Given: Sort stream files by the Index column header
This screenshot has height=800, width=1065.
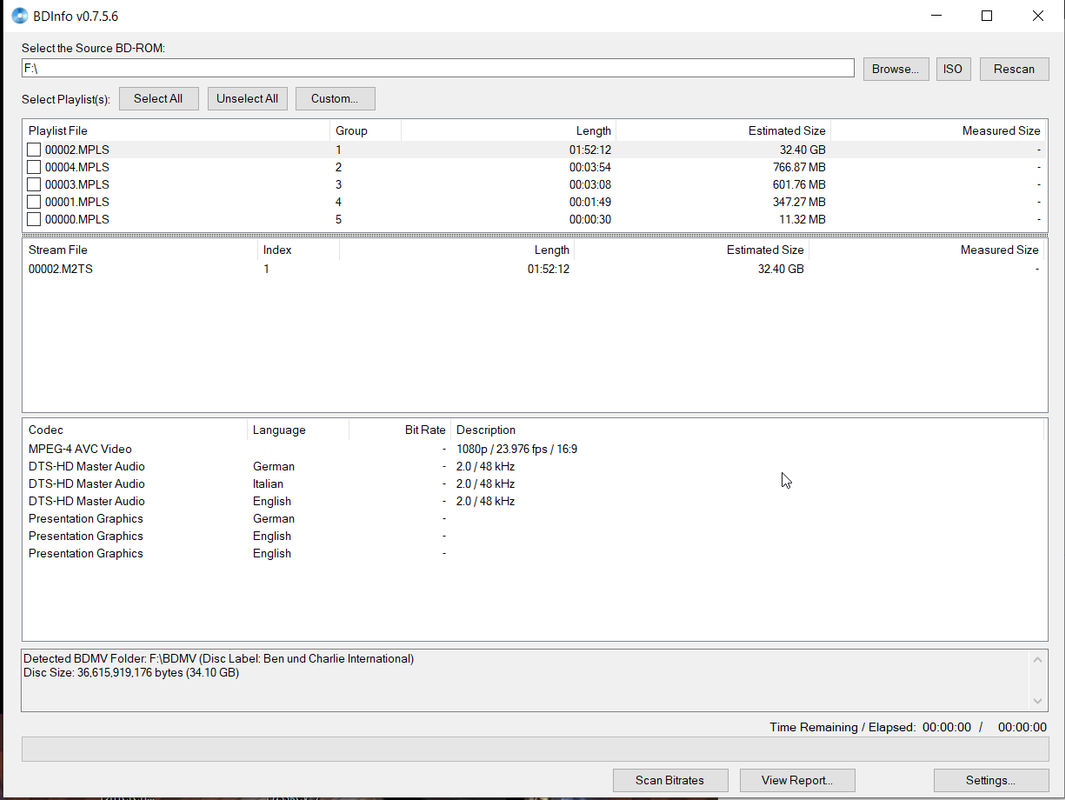Looking at the screenshot, I should pos(298,250).
